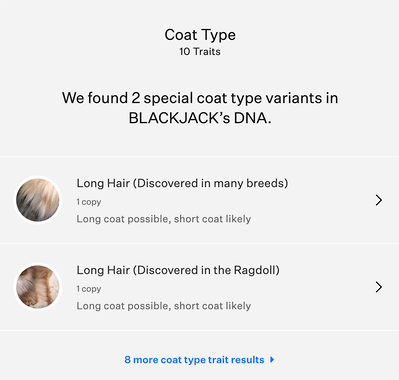The height and width of the screenshot is (380, 399).
Task: Click the 10 Traits subtitle
Action: click(x=200, y=52)
